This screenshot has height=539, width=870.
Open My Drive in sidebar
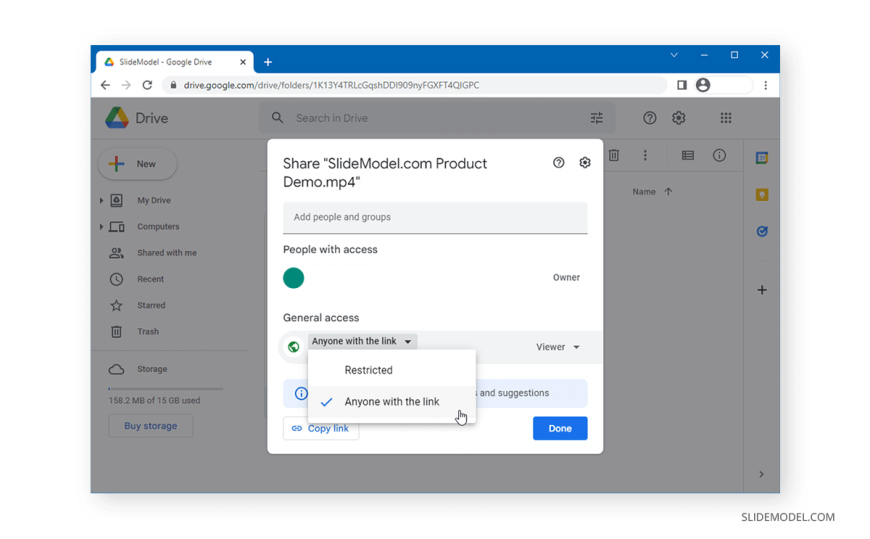tap(154, 200)
